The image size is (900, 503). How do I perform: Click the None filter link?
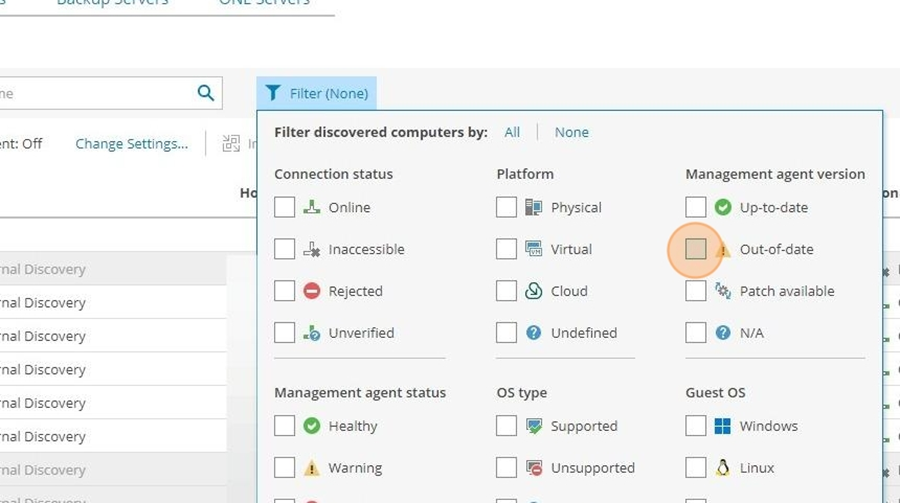pos(572,132)
